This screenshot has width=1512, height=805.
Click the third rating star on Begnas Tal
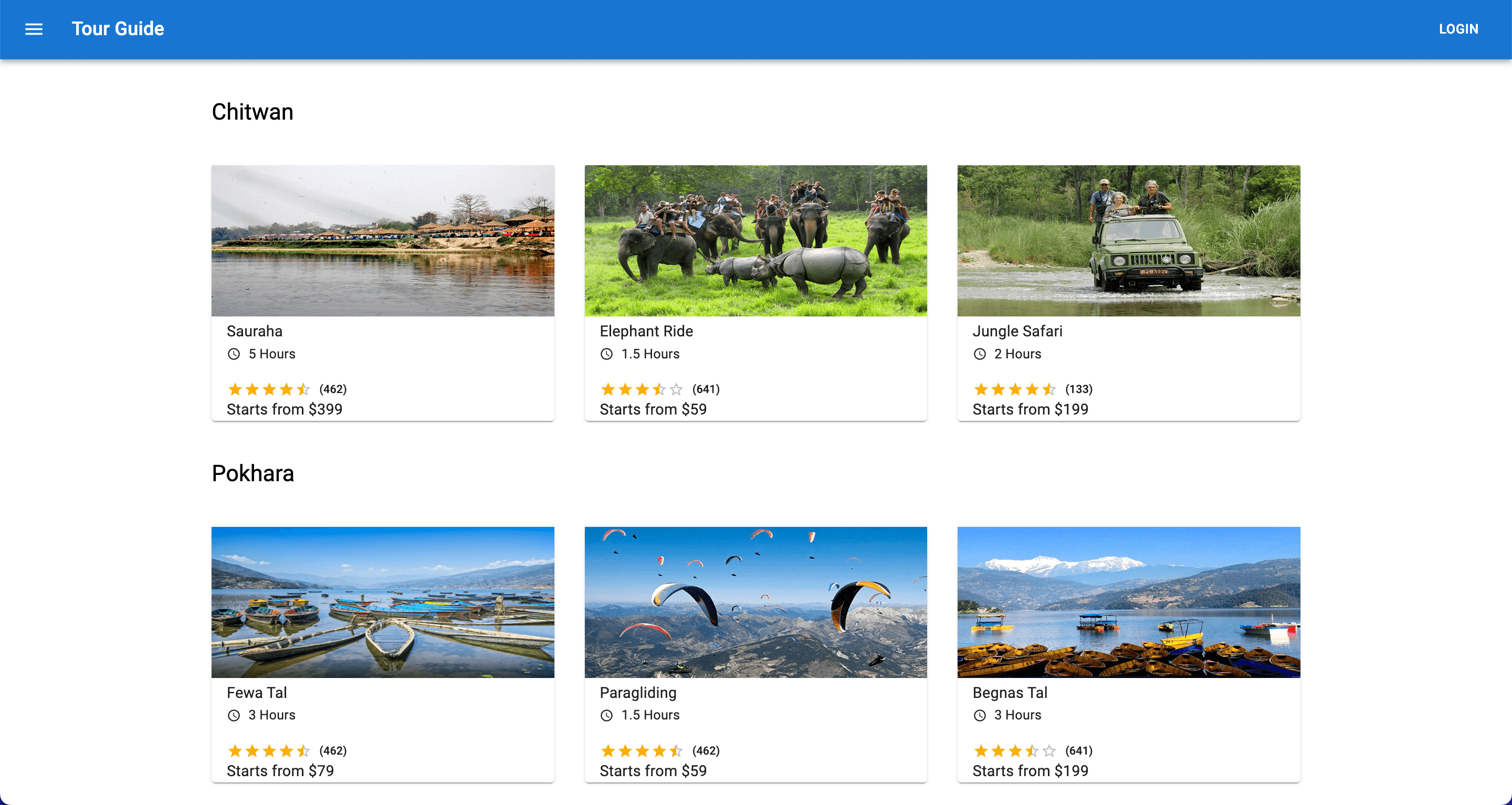tap(1015, 750)
